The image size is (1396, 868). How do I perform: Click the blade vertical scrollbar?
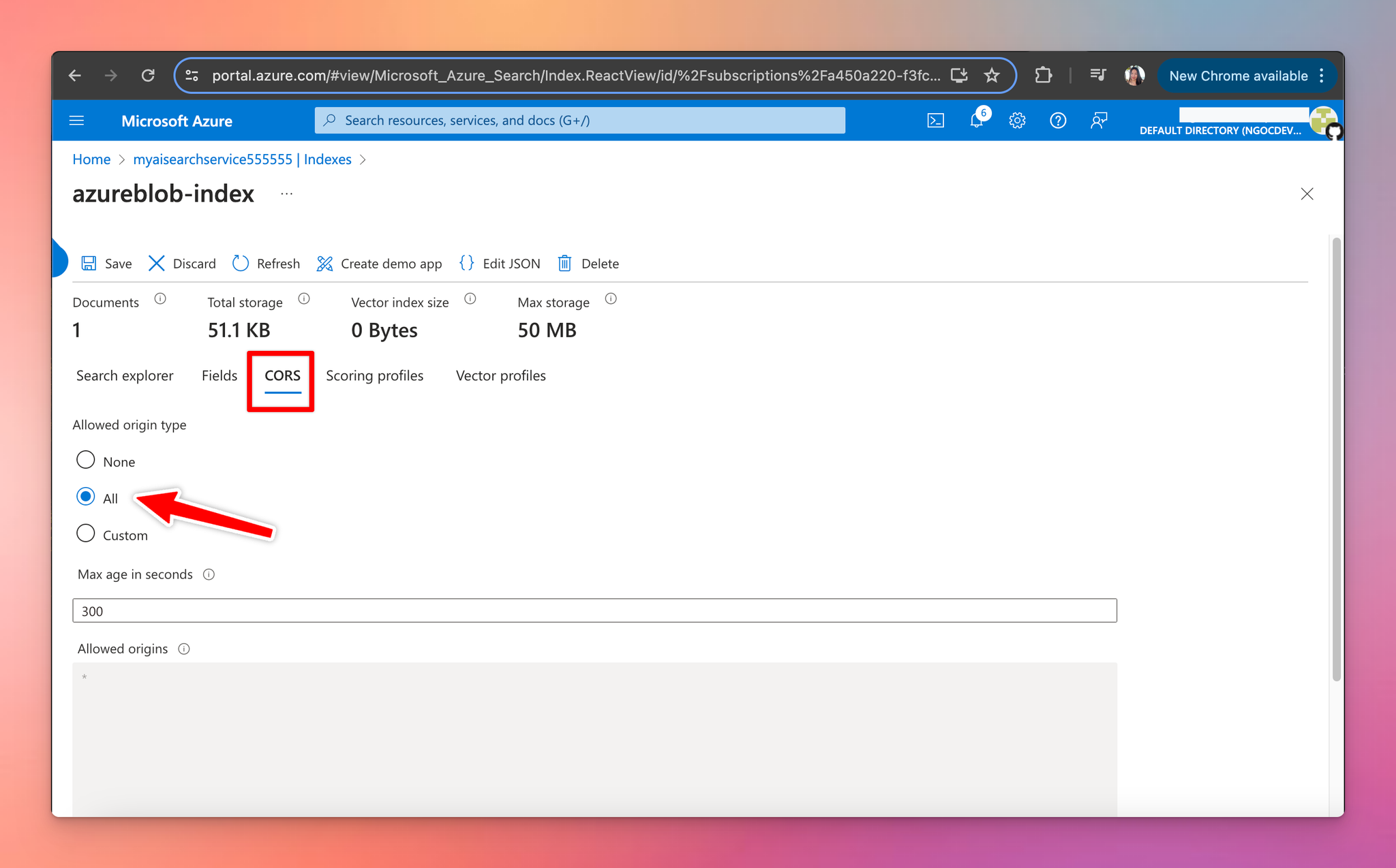(1336, 459)
